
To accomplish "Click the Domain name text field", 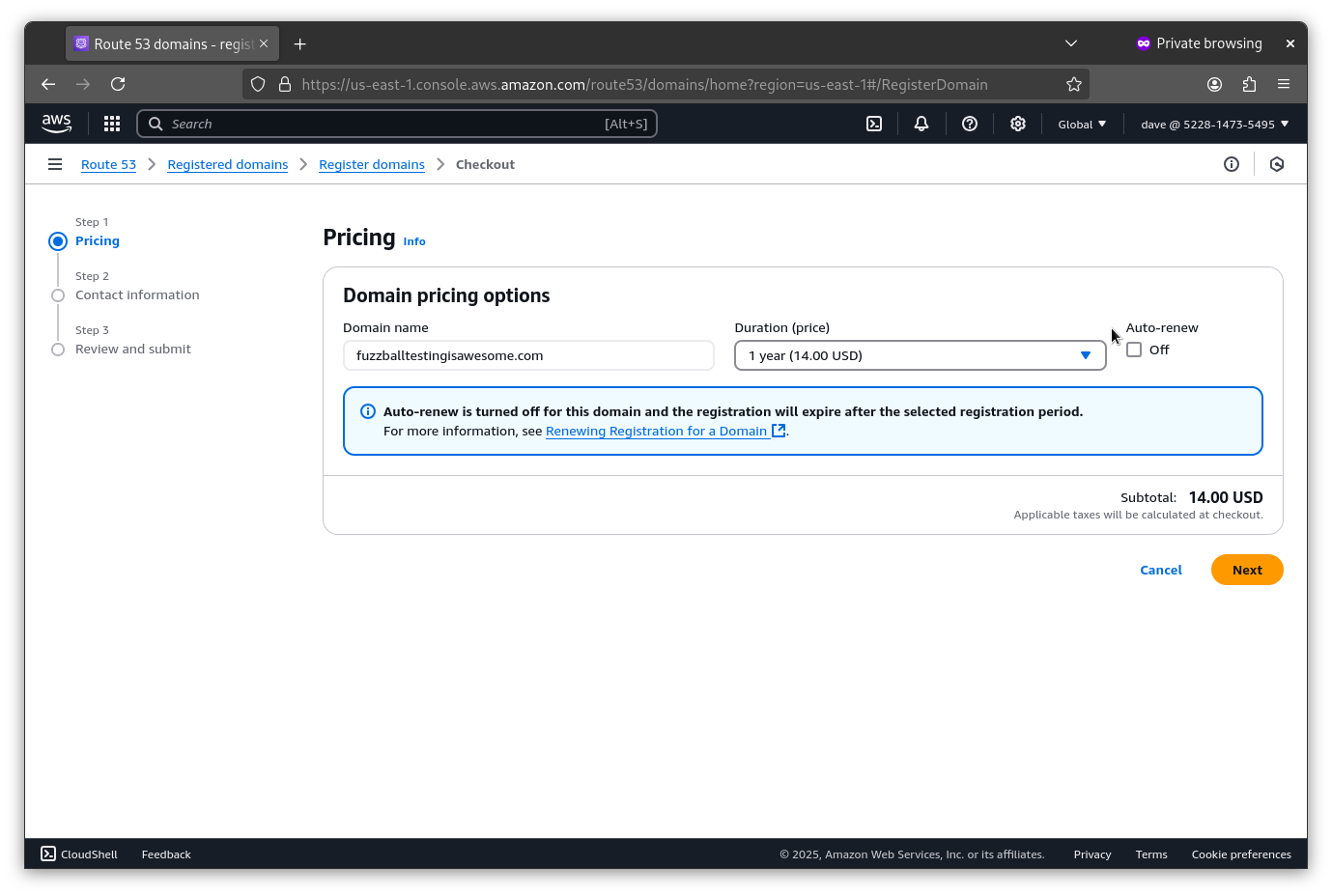I will [528, 355].
